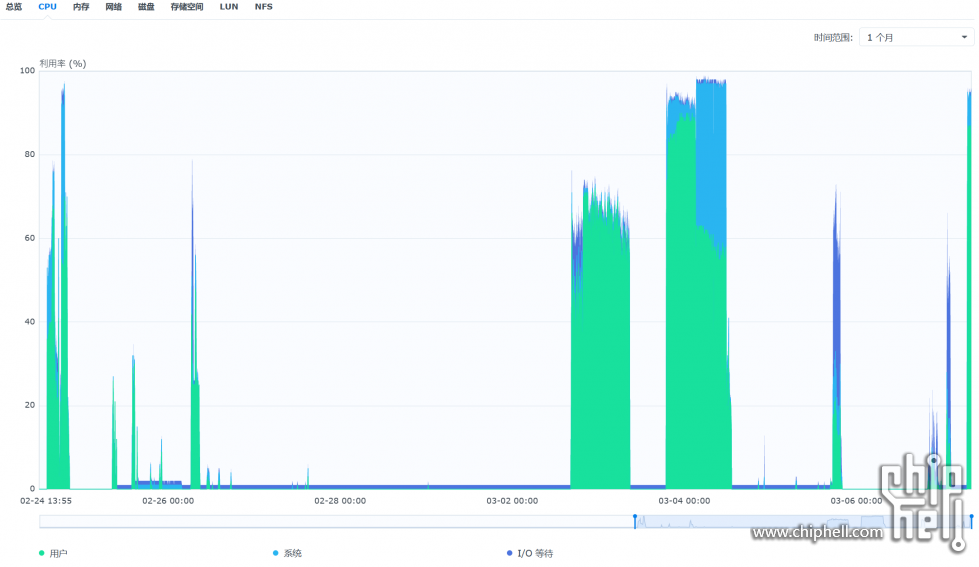
Task: Switch to the 存储空间 tab
Action: 187,7
